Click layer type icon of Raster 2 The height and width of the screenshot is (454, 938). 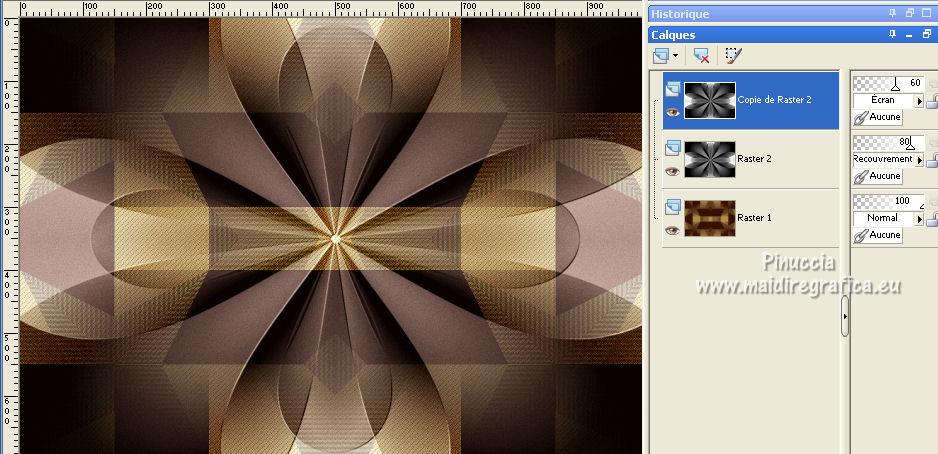pyautogui.click(x=672, y=148)
